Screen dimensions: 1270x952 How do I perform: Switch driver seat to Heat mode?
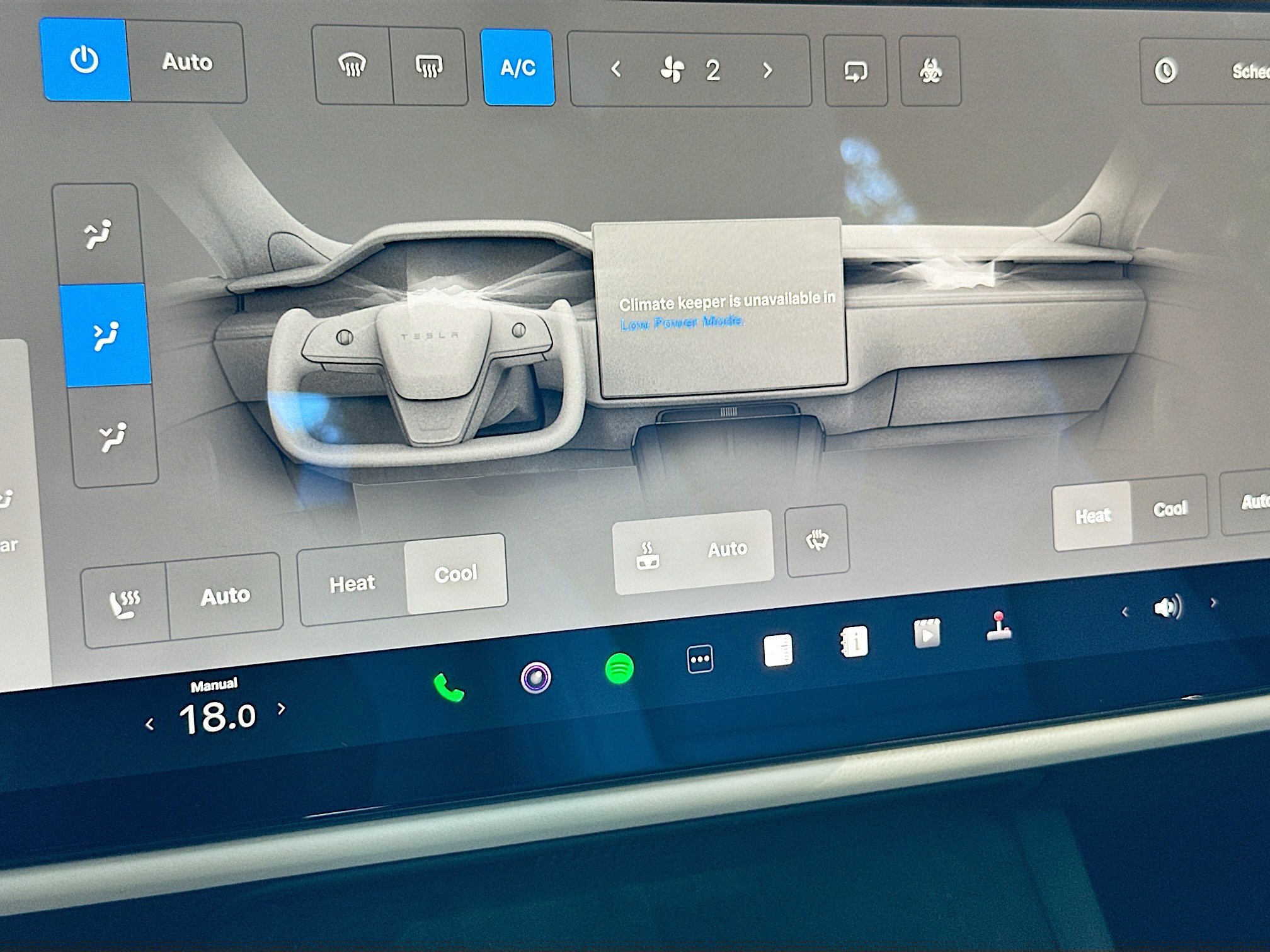[352, 584]
